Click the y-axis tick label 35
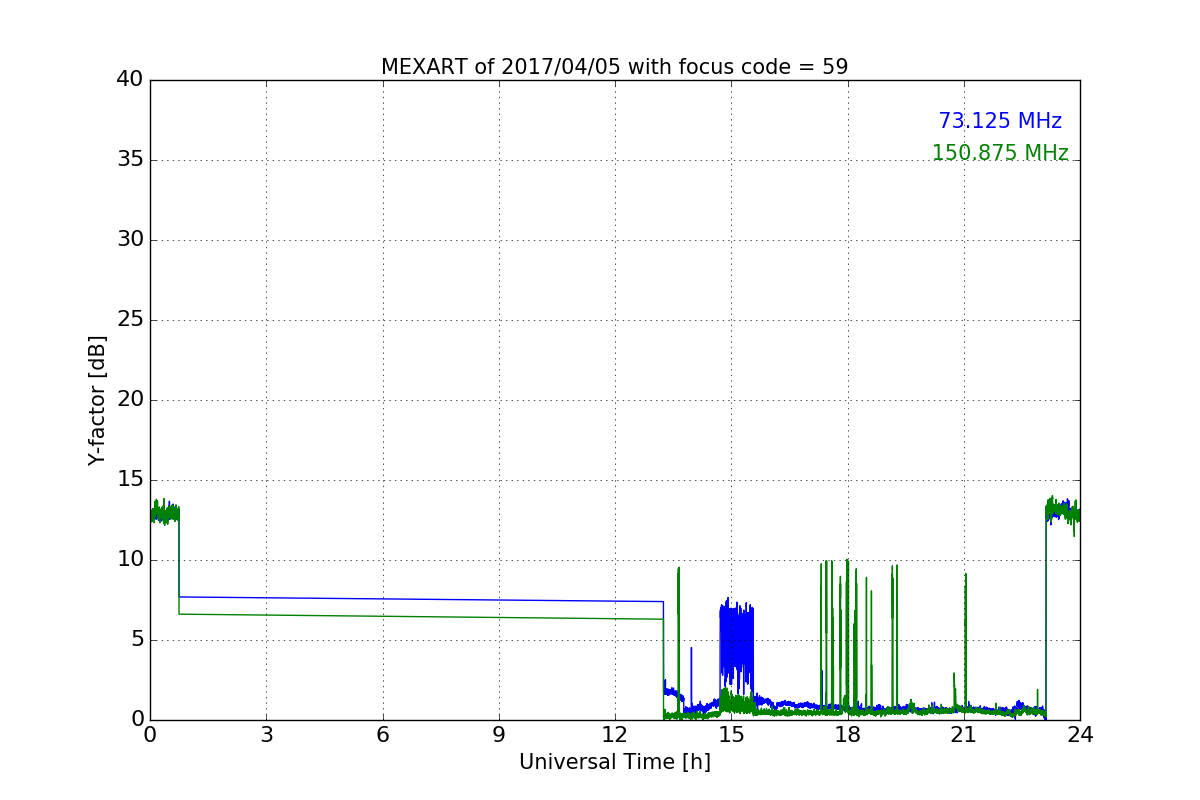 pyautogui.click(x=129, y=160)
